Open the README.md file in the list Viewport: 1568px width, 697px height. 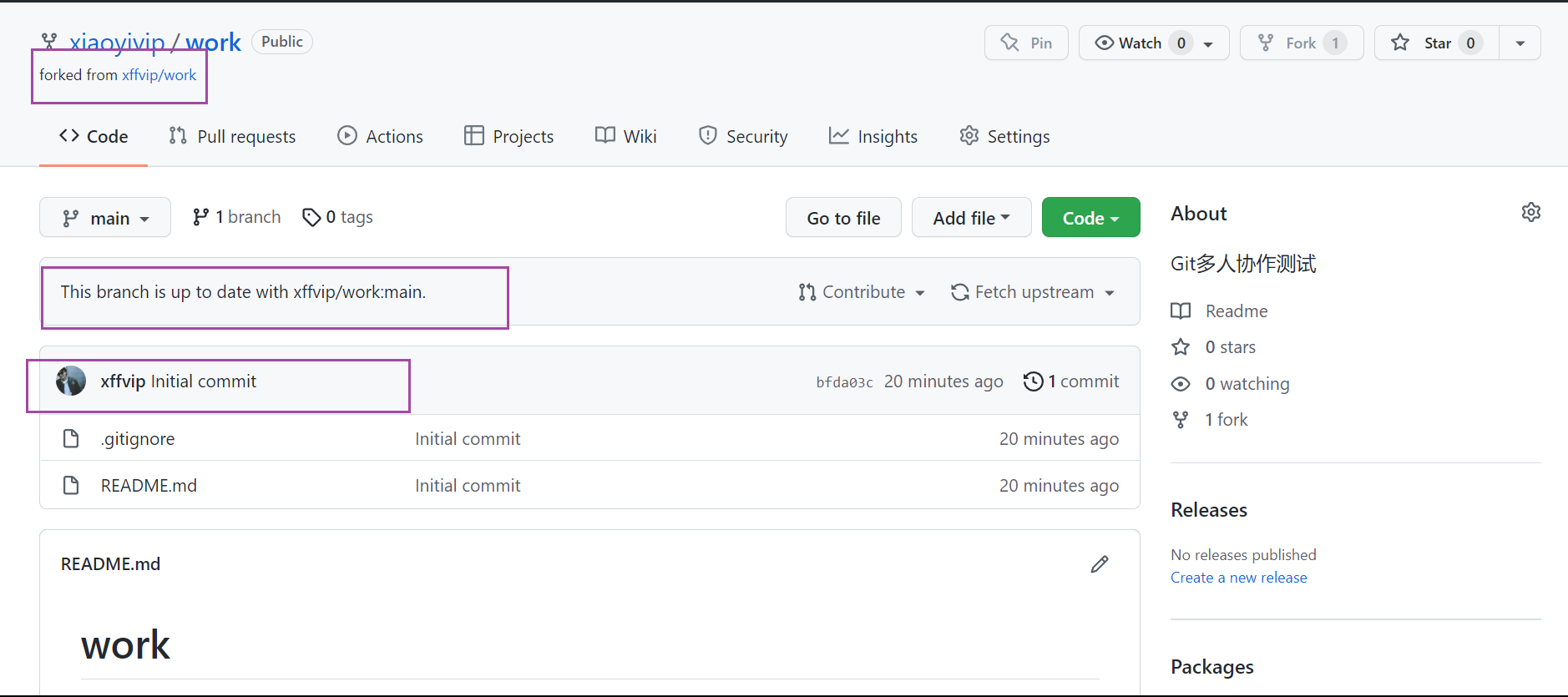click(x=149, y=486)
